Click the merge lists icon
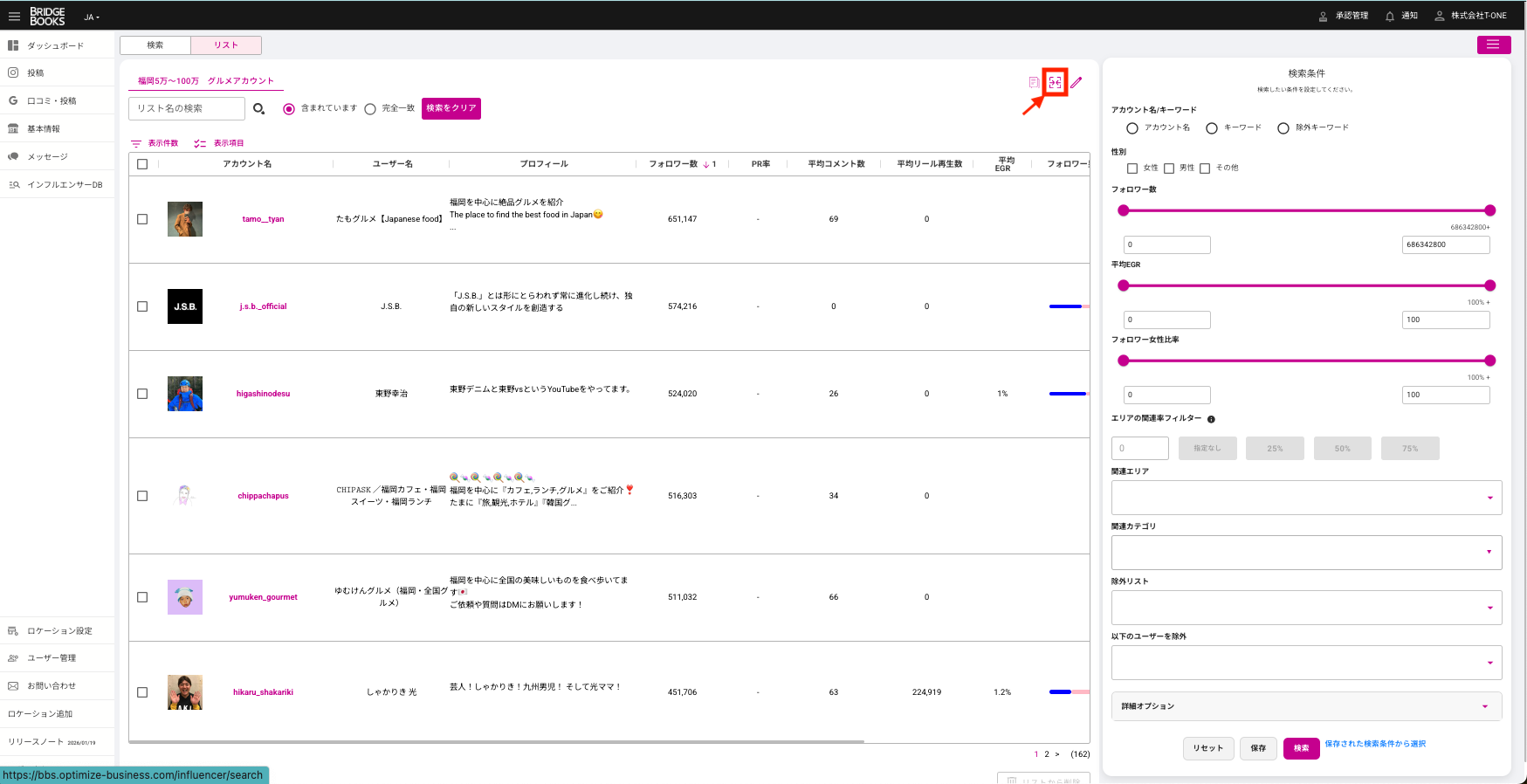Screen dimensions: 1527x784 tap(1055, 82)
